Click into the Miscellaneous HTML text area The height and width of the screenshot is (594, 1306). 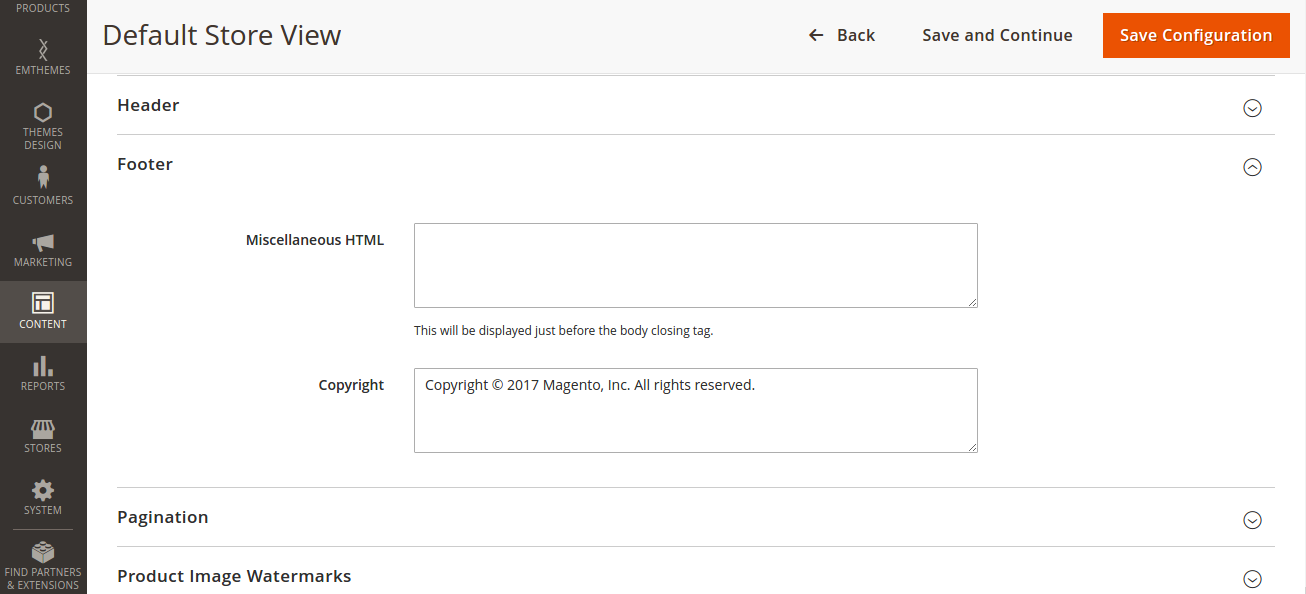point(695,265)
